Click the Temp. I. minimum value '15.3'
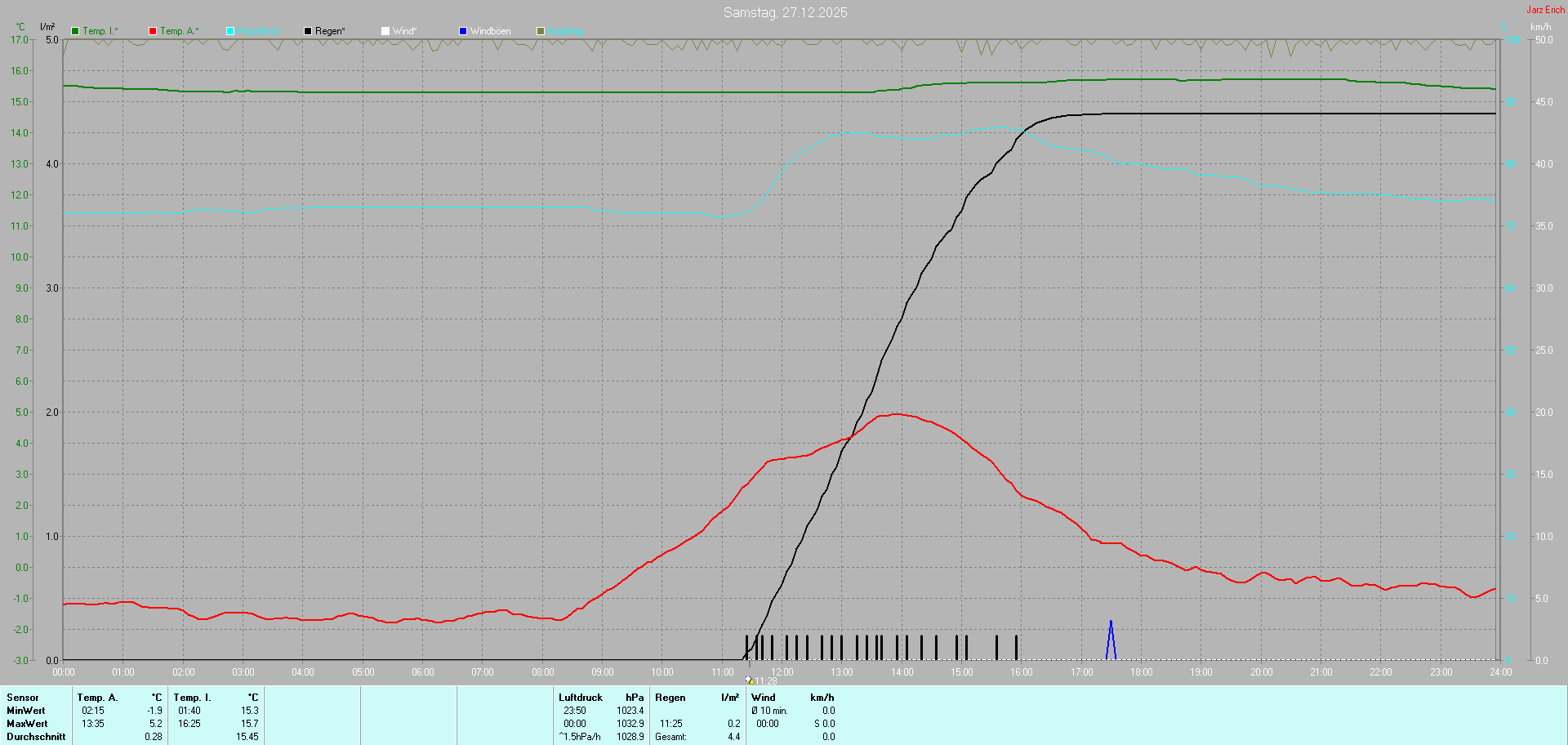Screen dimensions: 1568x745 [250, 711]
